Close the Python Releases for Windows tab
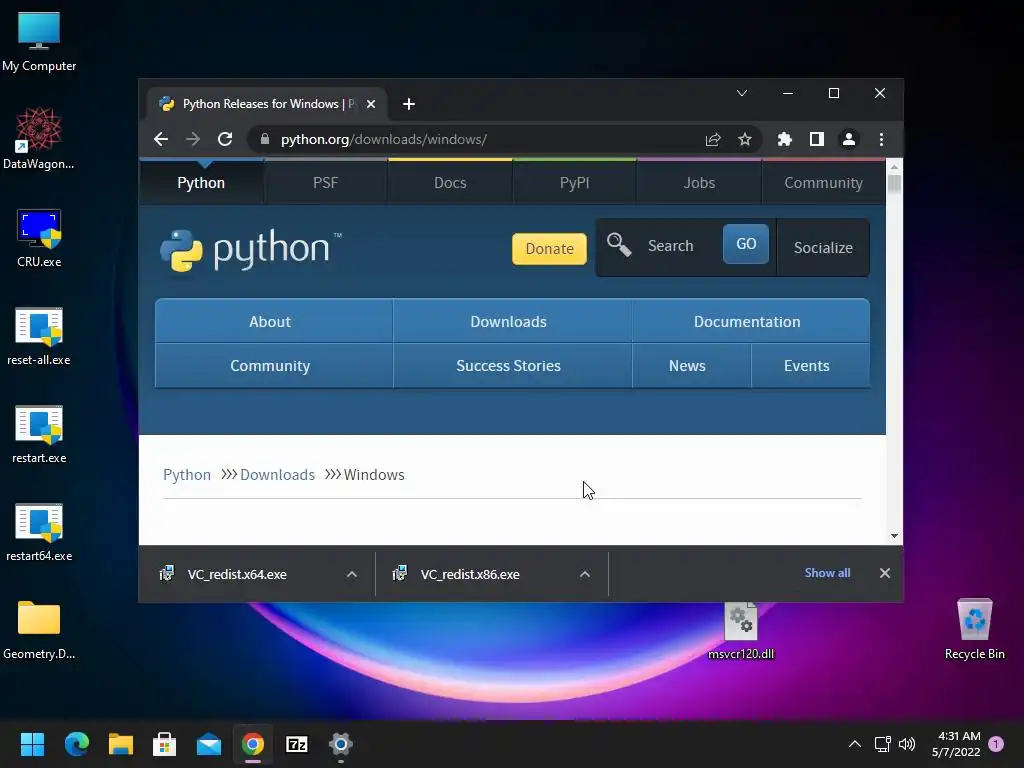 point(371,104)
